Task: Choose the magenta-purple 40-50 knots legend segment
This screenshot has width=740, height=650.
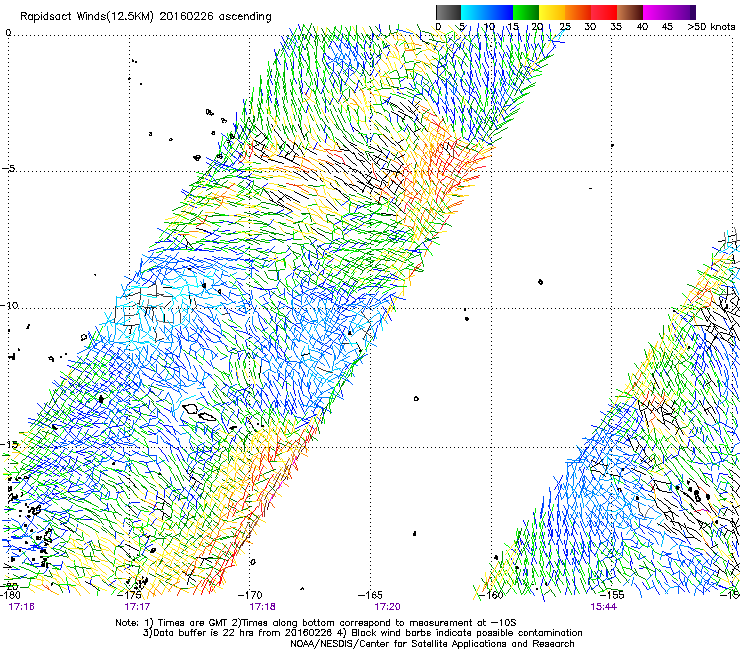Action: (669, 12)
